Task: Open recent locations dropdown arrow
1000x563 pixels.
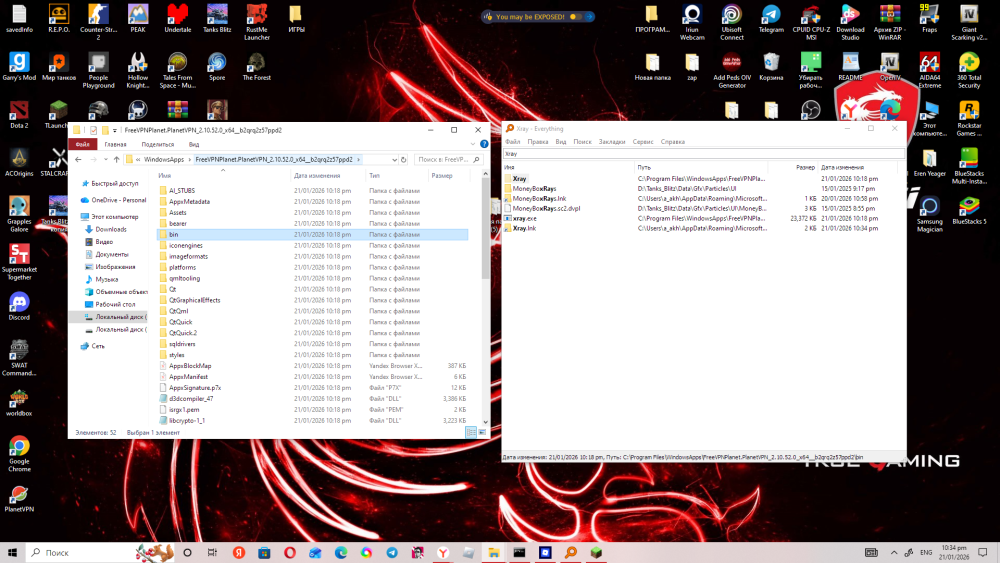Action: 106,159
